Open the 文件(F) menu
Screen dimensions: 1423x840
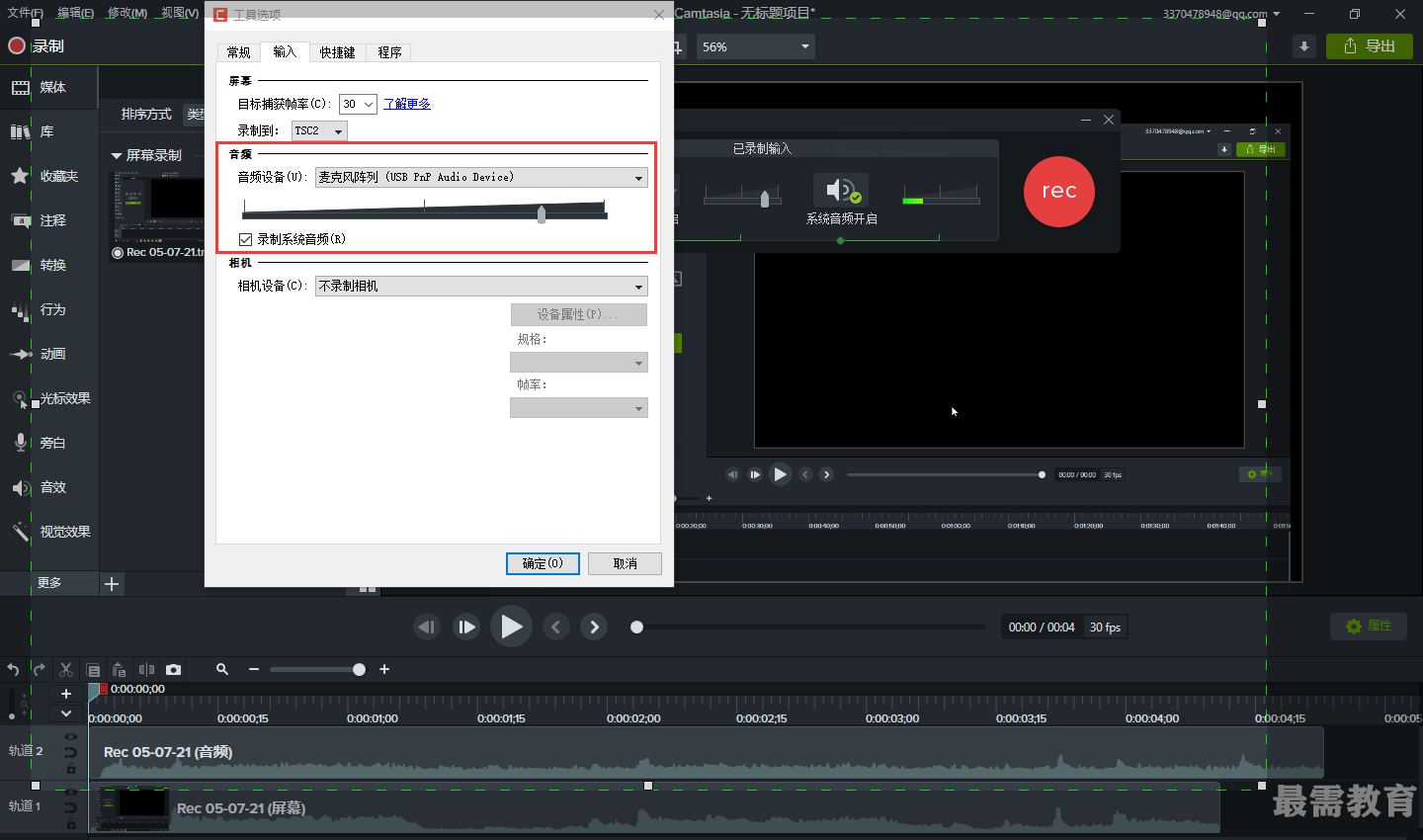tap(25, 13)
